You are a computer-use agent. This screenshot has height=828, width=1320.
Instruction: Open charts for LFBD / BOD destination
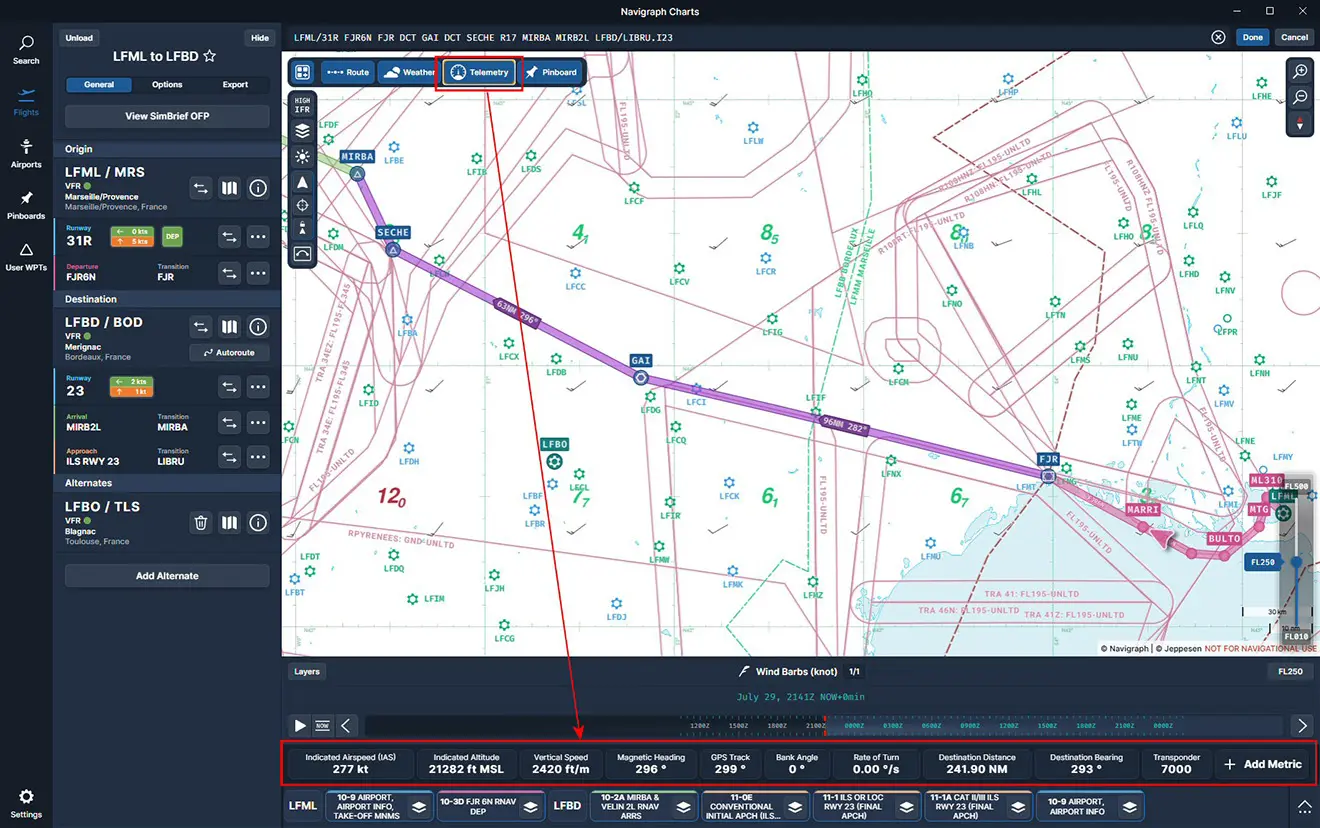[229, 327]
